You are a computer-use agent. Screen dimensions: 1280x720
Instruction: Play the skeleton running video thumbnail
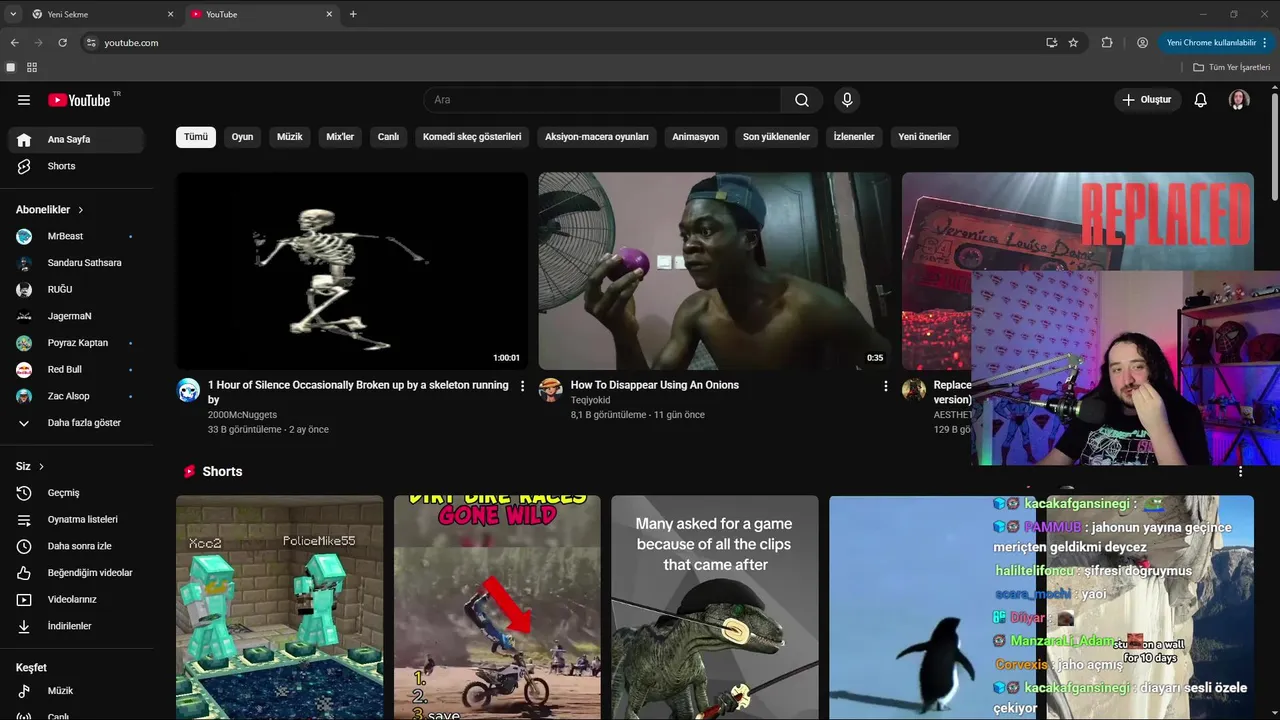click(x=352, y=271)
